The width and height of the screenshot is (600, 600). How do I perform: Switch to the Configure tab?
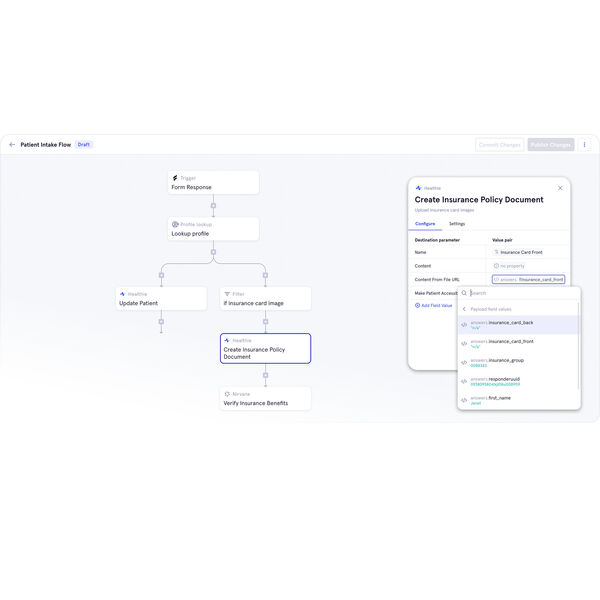tap(424, 224)
